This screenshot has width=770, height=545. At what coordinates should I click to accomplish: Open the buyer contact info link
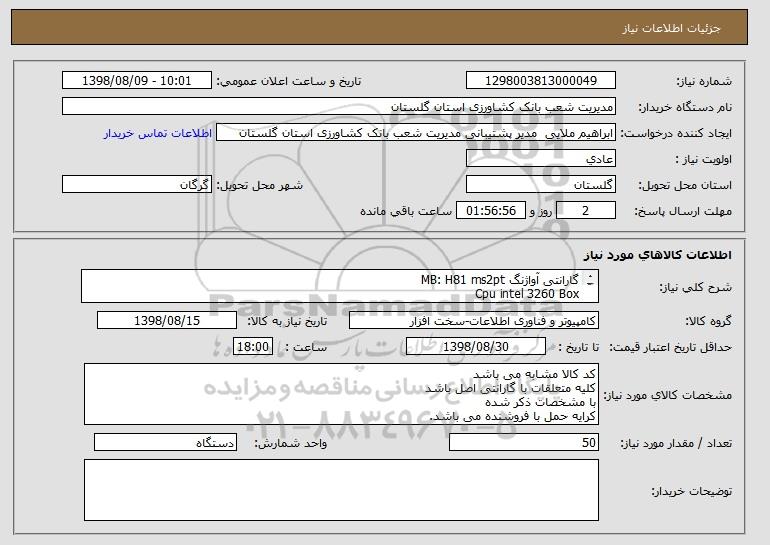point(158,133)
